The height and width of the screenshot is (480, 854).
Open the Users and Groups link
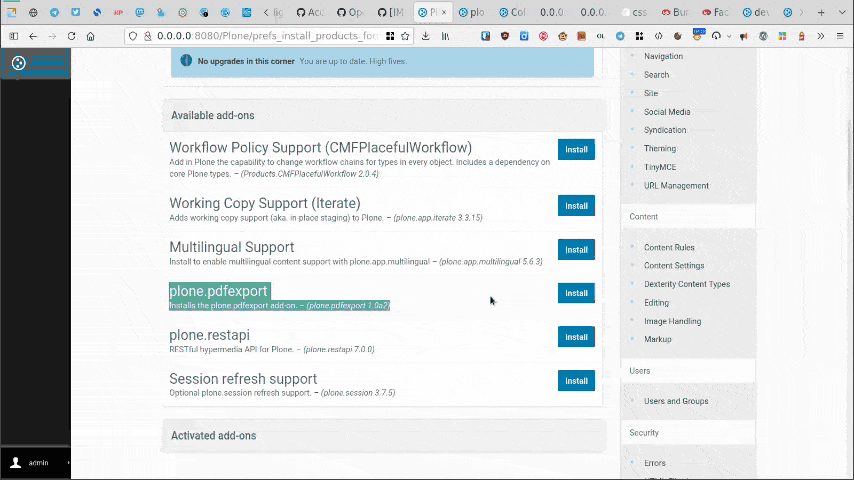(676, 401)
